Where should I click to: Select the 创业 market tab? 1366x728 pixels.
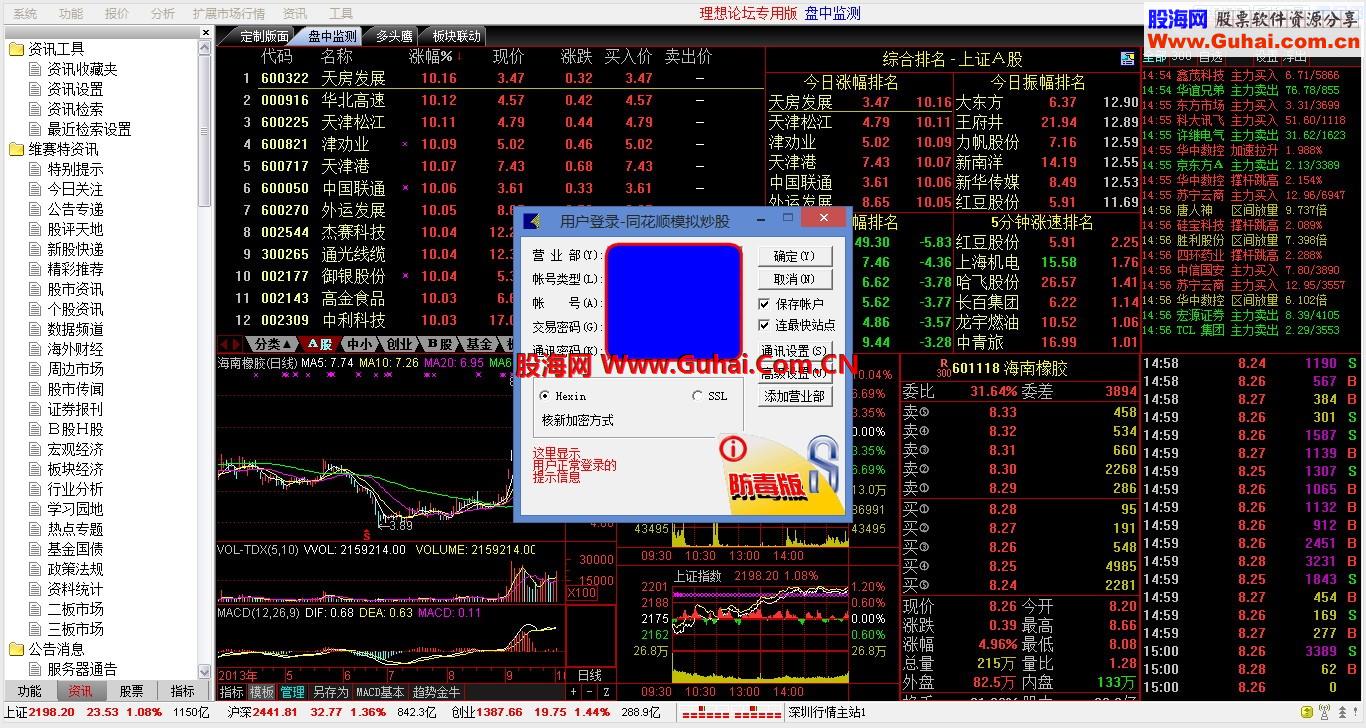(x=400, y=344)
